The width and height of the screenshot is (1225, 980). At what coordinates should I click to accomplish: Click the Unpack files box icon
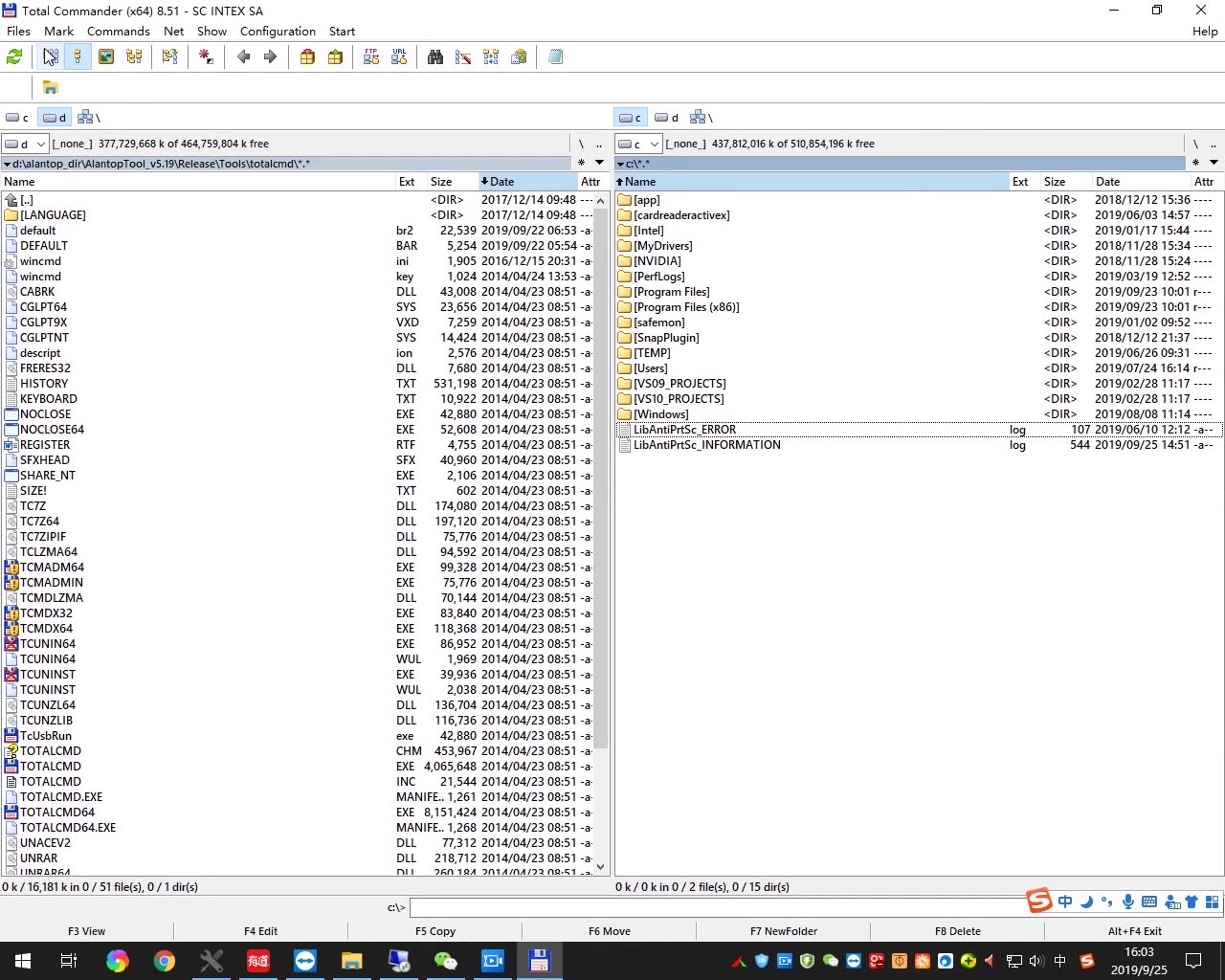[x=335, y=57]
